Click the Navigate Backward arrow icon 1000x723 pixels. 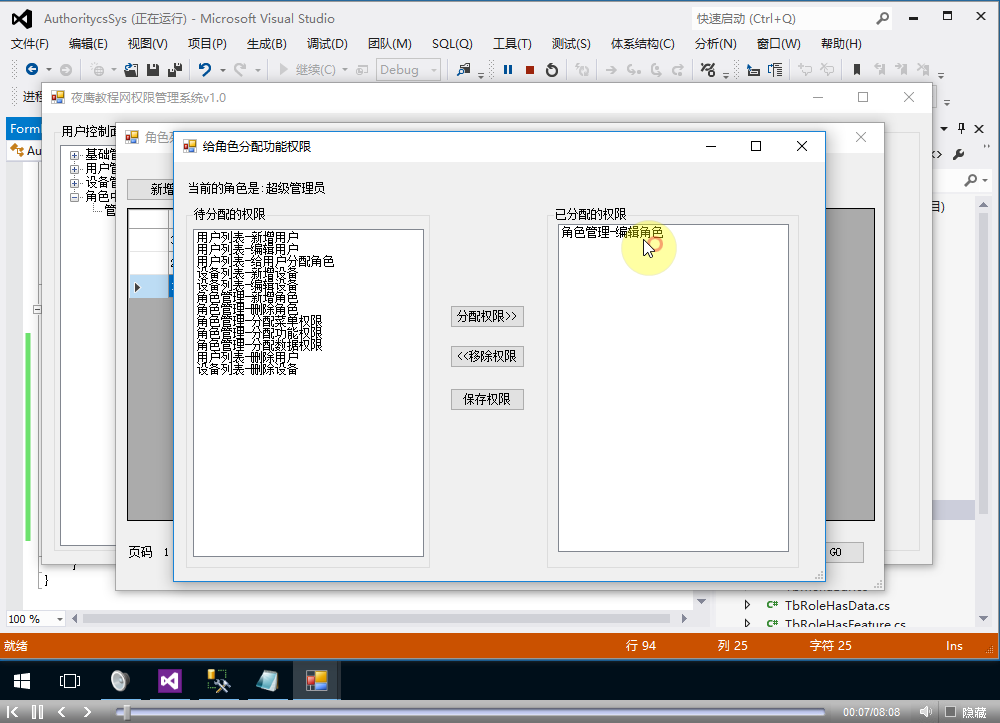[x=31, y=69]
